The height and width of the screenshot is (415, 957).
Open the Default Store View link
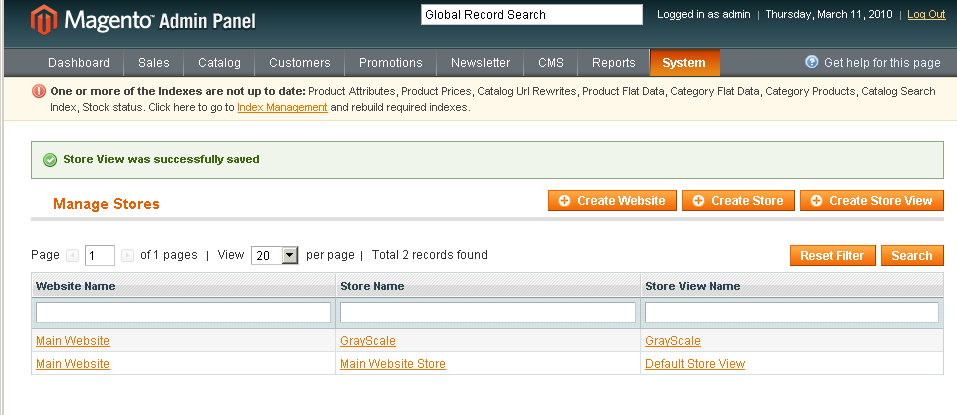695,364
